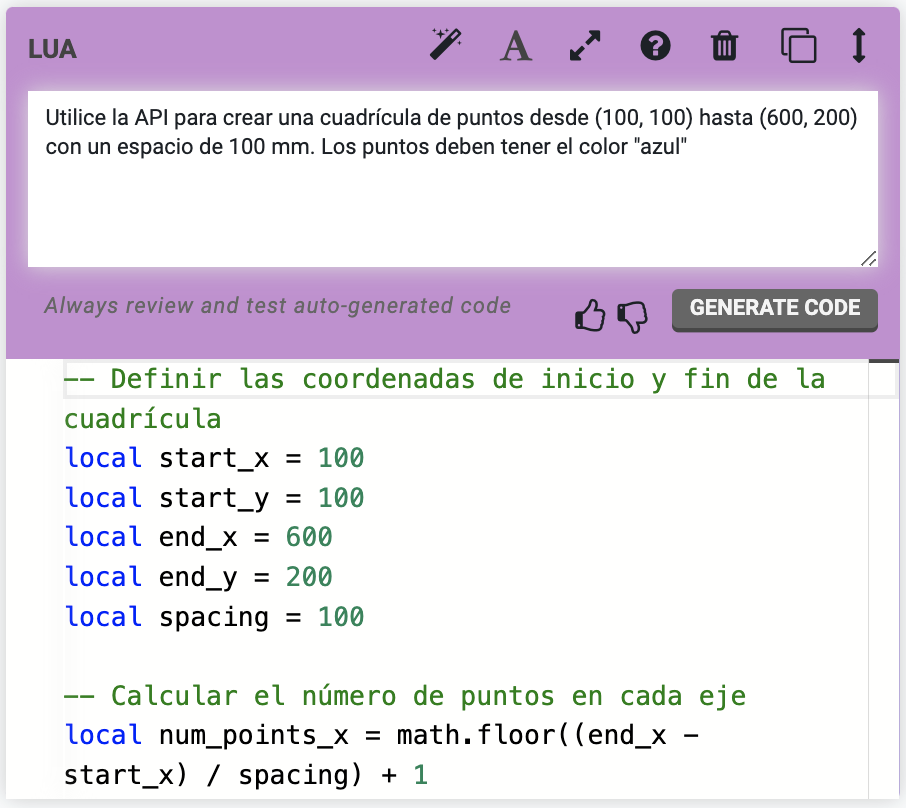Click the code editor's right-side scrollbar
The width and height of the screenshot is (906, 808).
883,580
